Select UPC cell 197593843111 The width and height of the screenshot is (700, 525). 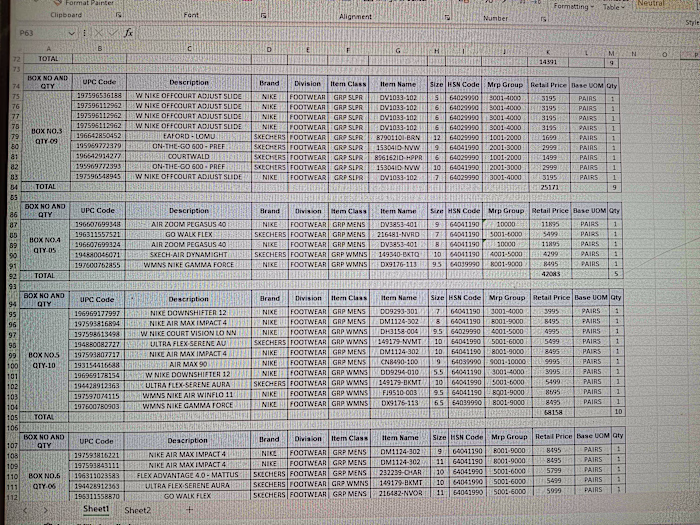coord(96,465)
